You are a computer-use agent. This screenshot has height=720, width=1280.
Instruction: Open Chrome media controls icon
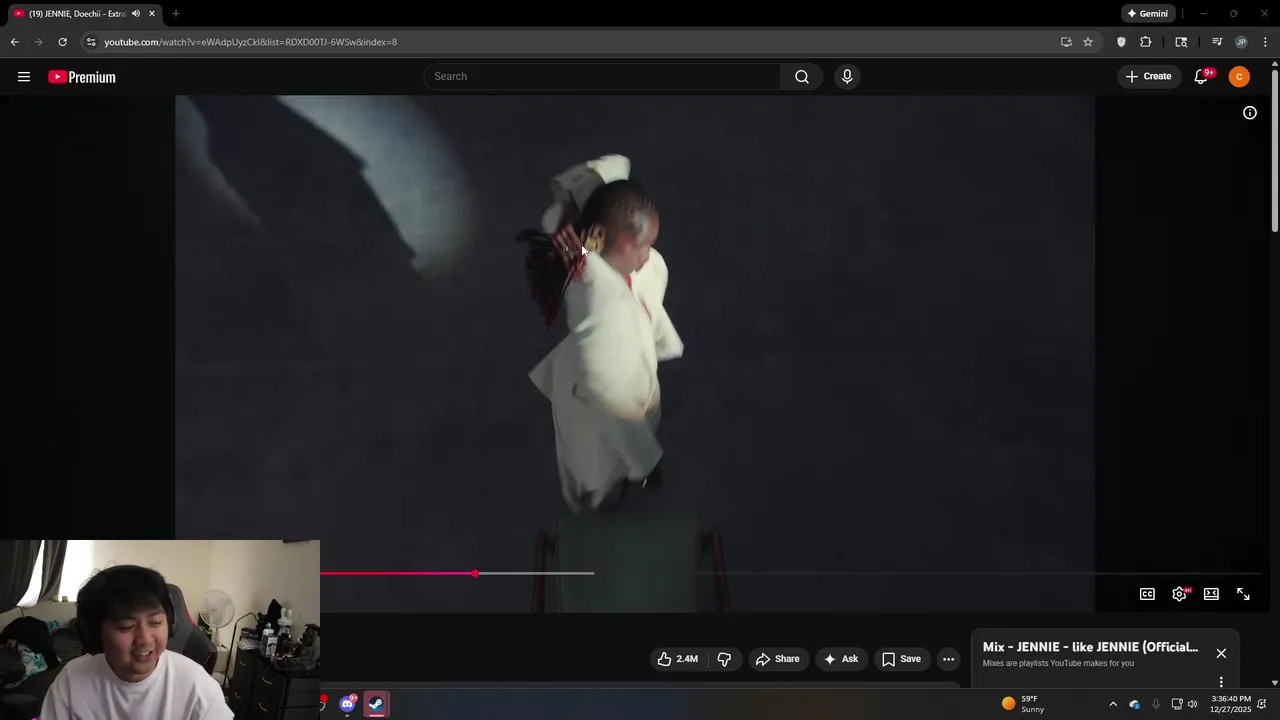(1217, 42)
